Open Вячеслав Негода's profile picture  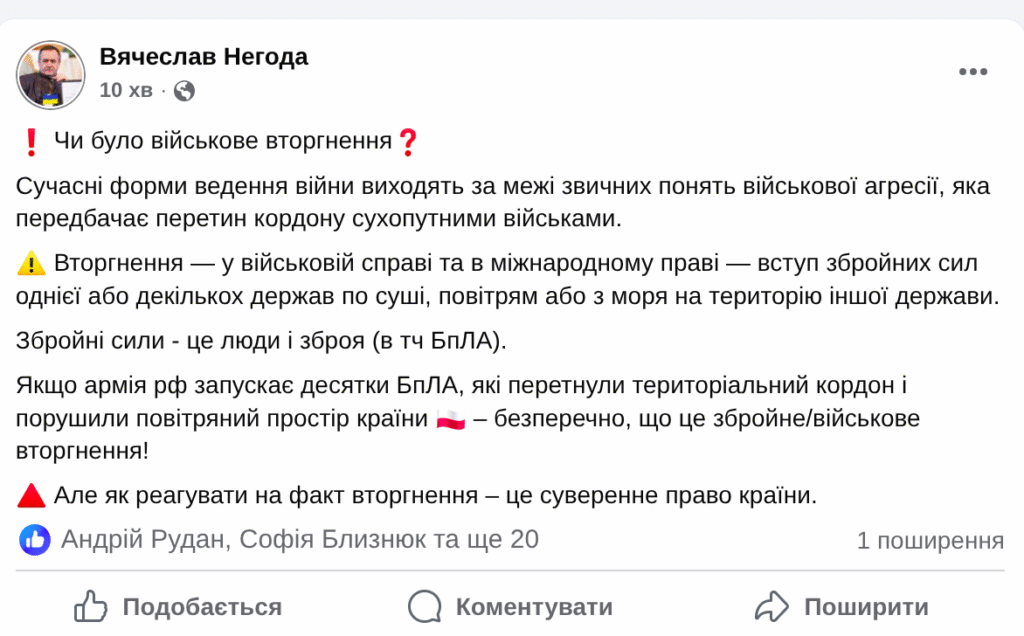pyautogui.click(x=51, y=75)
